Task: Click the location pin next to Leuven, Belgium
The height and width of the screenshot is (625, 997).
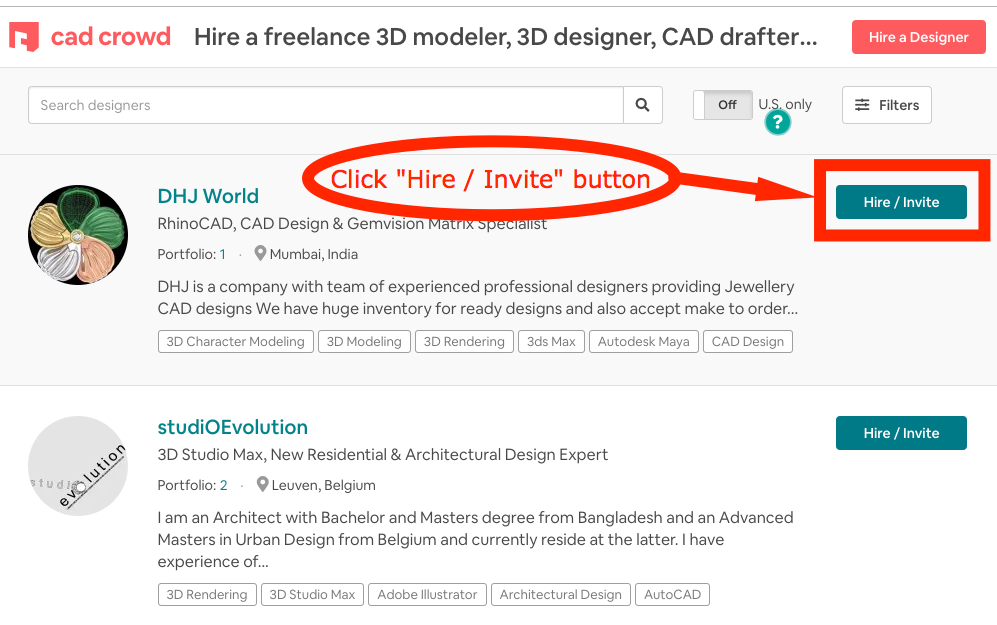Action: 262,485
